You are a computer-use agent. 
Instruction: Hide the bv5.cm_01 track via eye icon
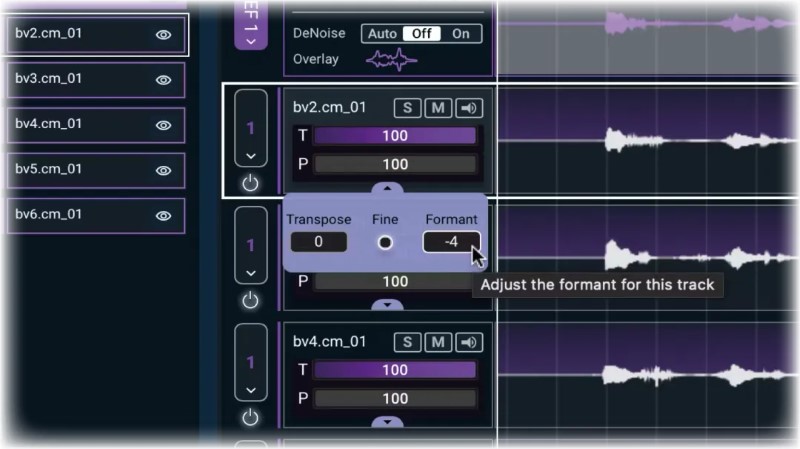(163, 170)
